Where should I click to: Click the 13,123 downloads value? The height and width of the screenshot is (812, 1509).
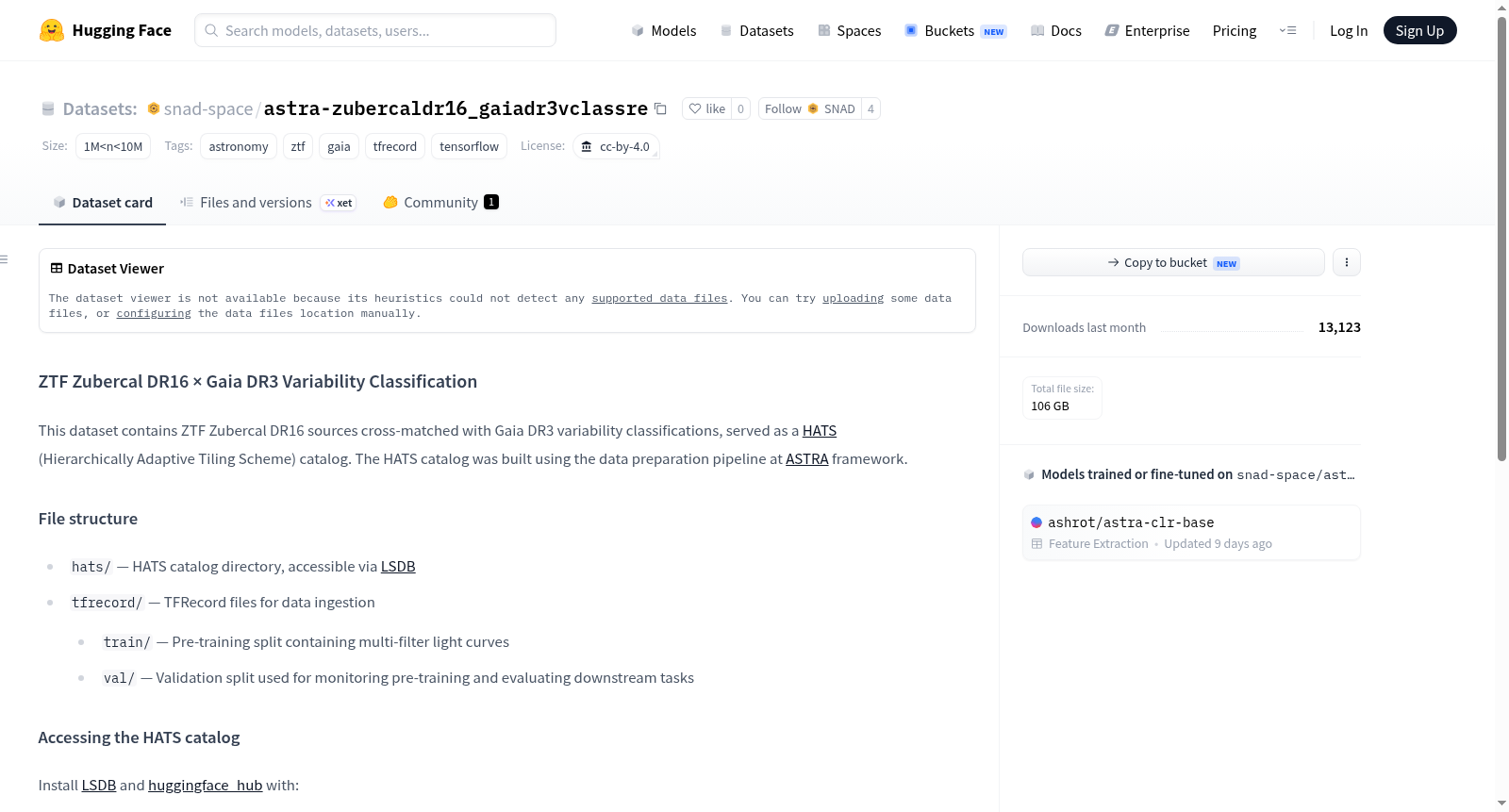coord(1339,327)
